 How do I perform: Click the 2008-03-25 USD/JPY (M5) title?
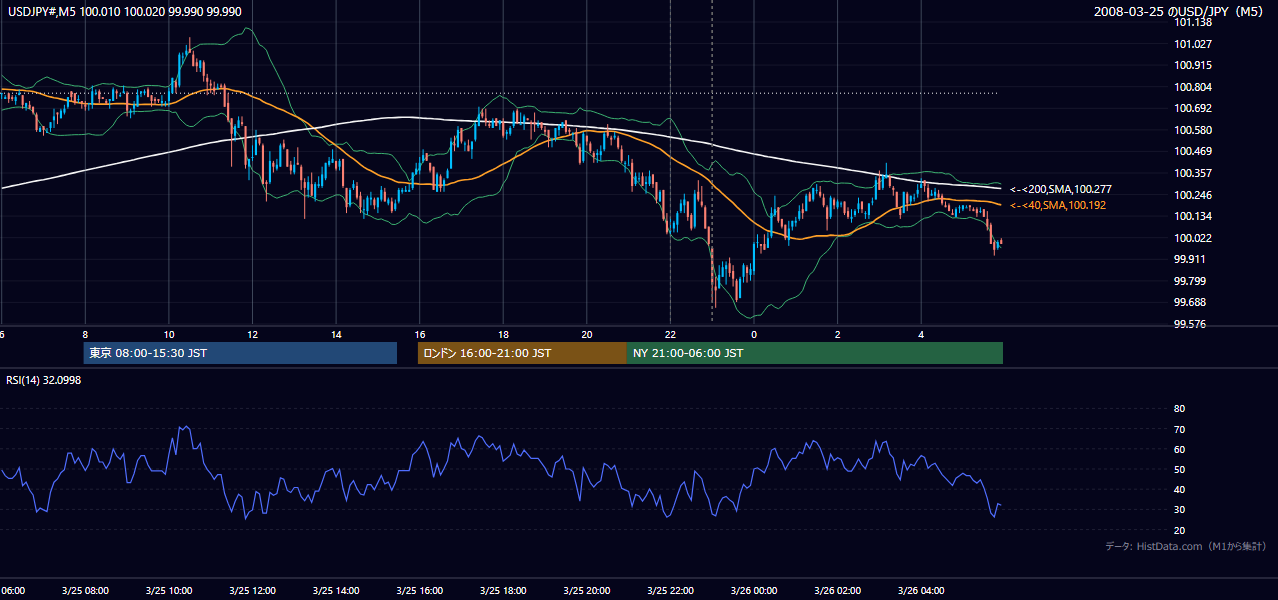click(1180, 11)
